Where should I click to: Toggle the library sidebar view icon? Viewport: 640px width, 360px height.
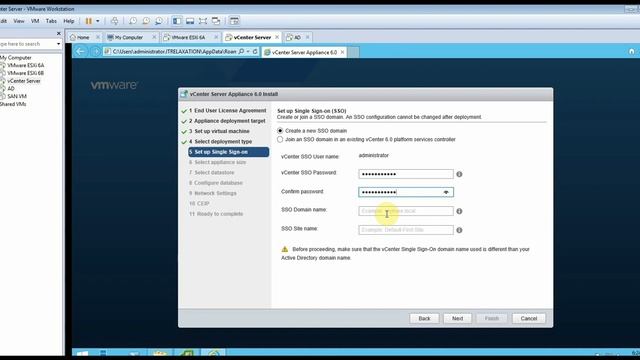pos(177,21)
